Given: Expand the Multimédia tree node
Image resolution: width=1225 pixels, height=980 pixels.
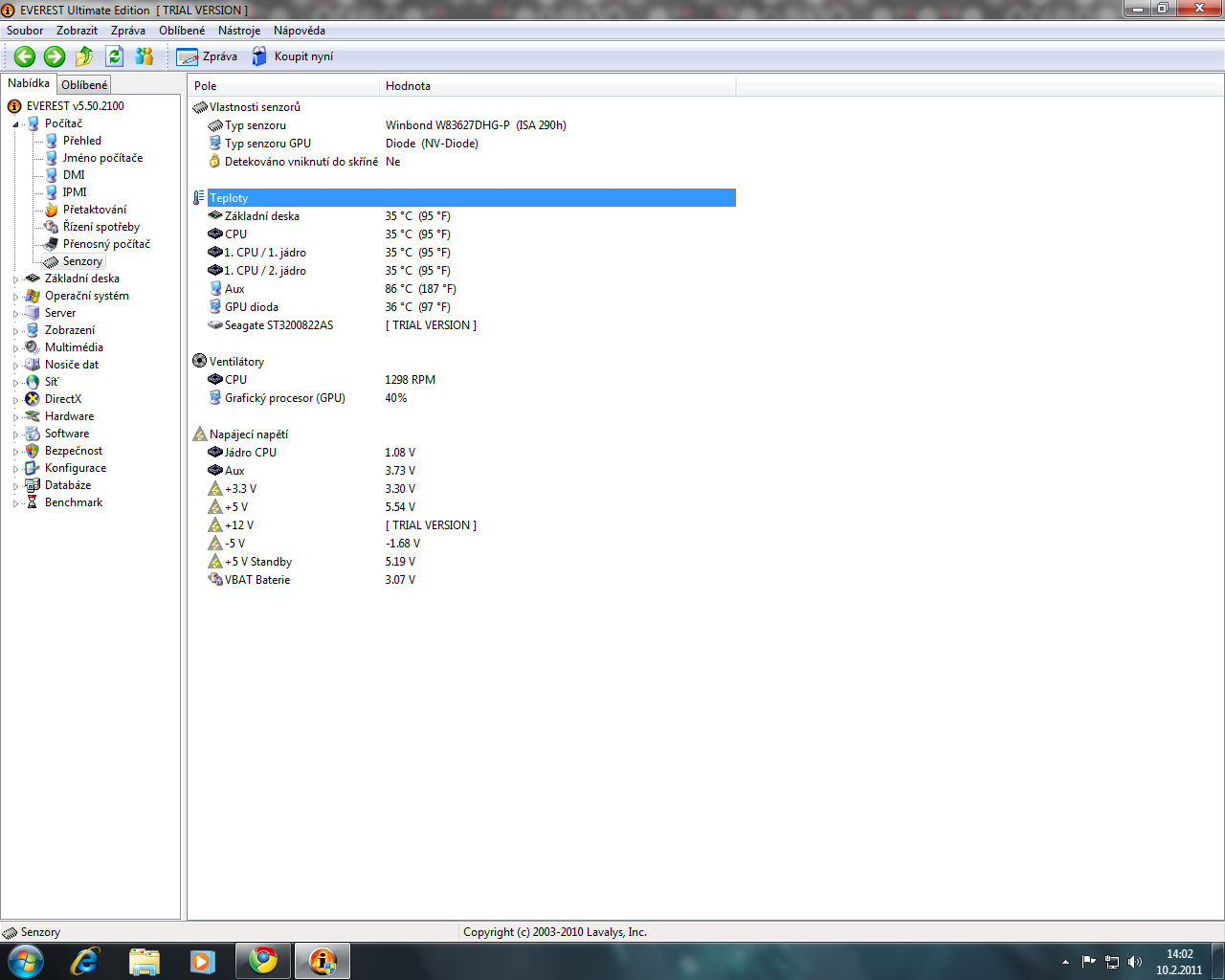Looking at the screenshot, I should (16, 348).
